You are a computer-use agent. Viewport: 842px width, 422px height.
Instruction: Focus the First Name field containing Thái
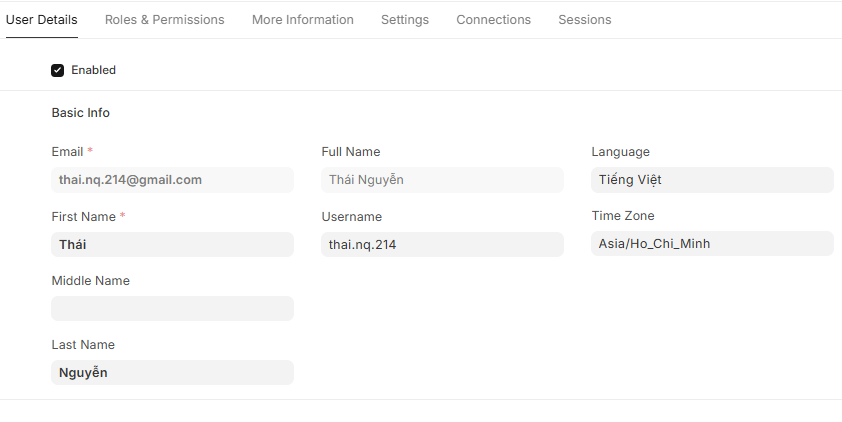172,244
